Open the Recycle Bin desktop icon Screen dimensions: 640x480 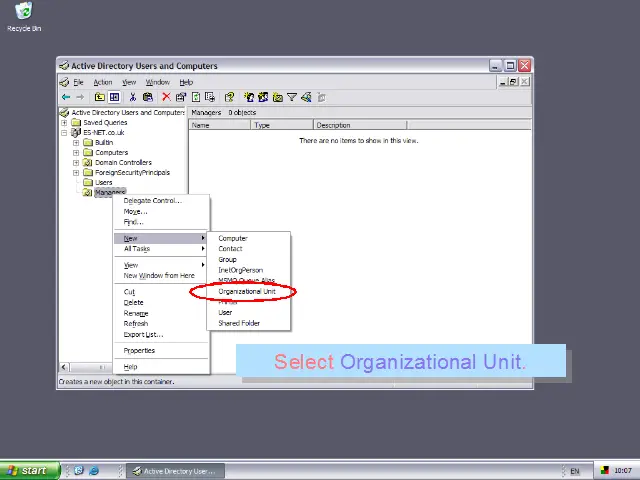pos(24,16)
